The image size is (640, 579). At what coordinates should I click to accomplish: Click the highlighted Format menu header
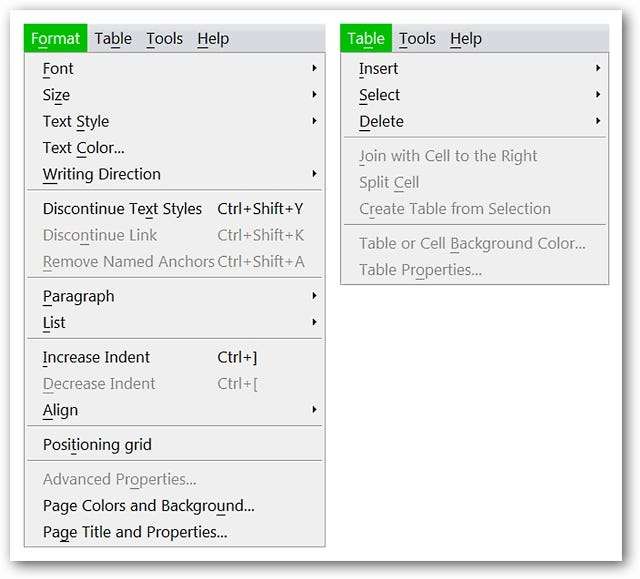coord(55,39)
